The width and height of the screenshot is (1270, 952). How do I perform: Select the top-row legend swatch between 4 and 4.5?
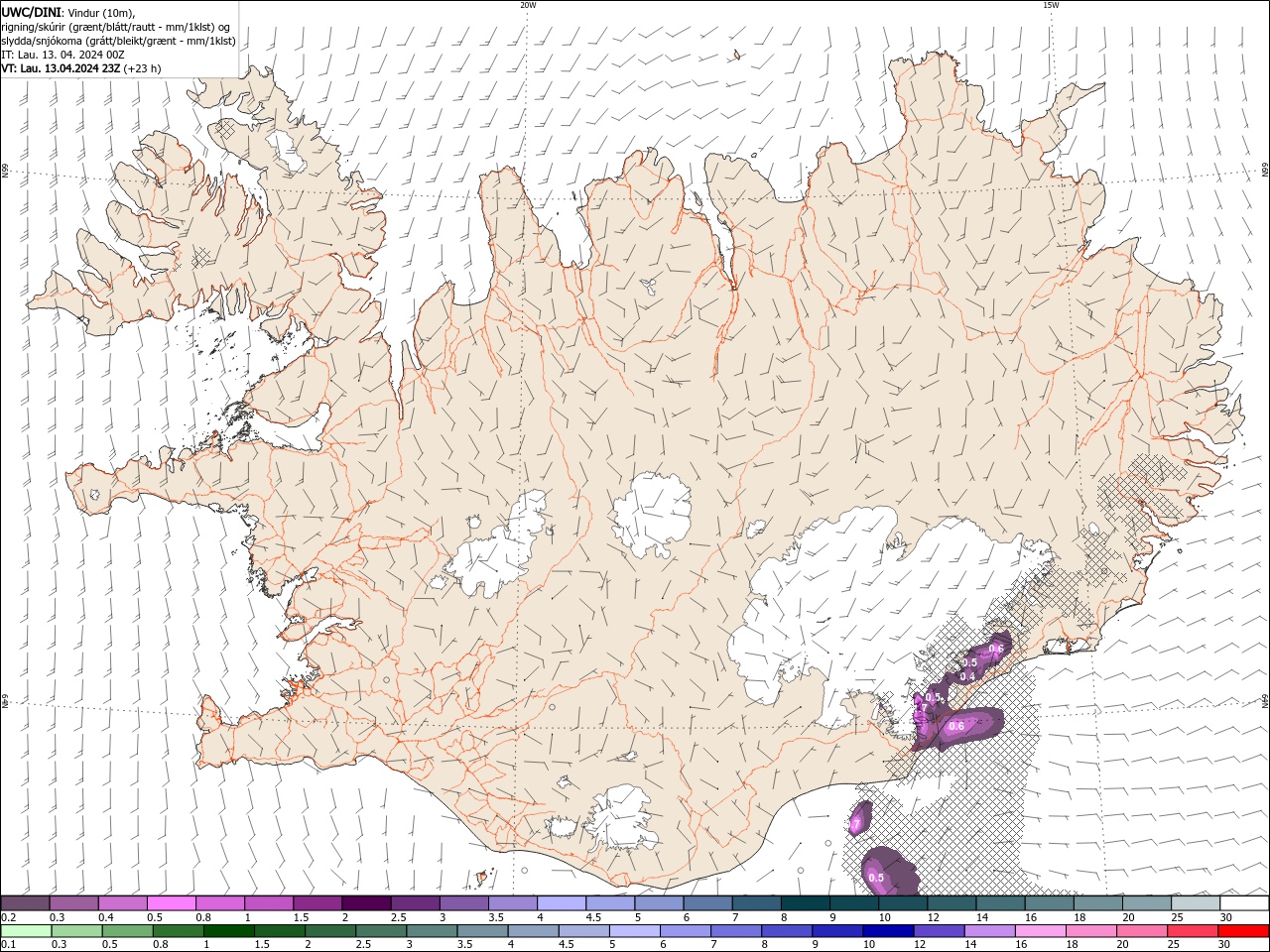click(561, 903)
